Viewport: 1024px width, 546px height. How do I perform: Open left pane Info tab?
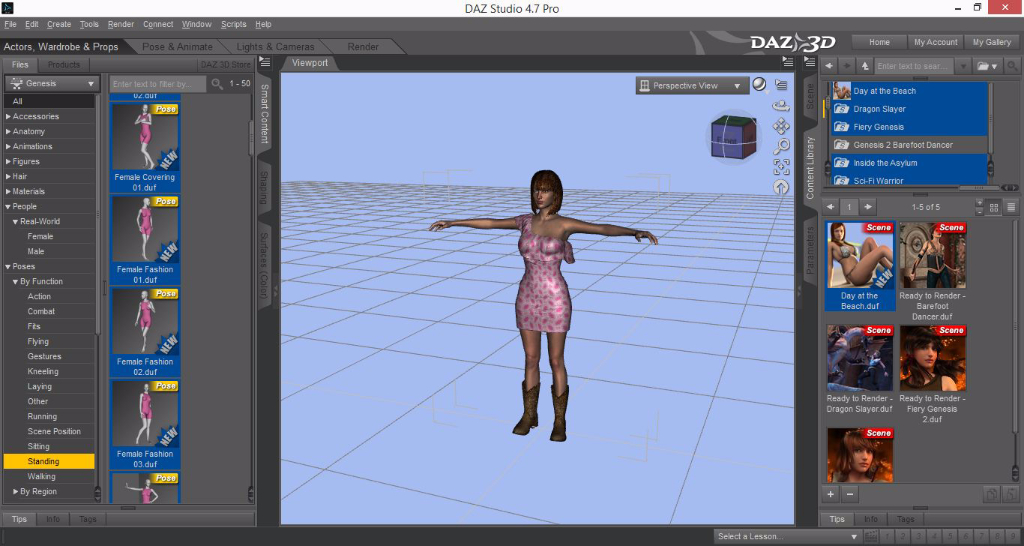click(53, 519)
